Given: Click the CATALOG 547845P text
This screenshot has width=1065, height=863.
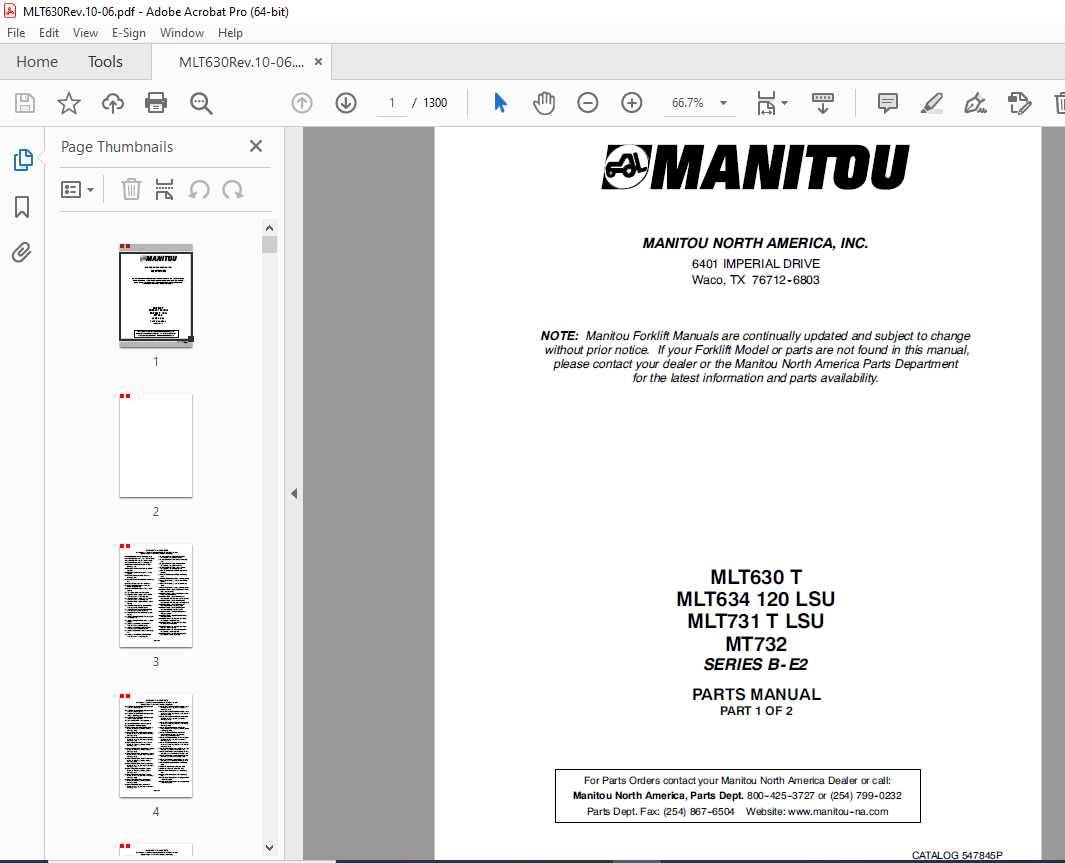Looking at the screenshot, I should pyautogui.click(x=957, y=856).
